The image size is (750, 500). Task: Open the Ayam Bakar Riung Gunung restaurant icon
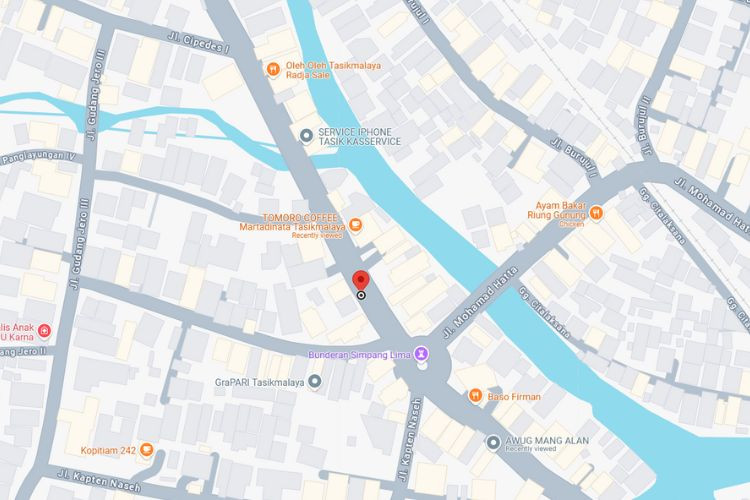596,212
